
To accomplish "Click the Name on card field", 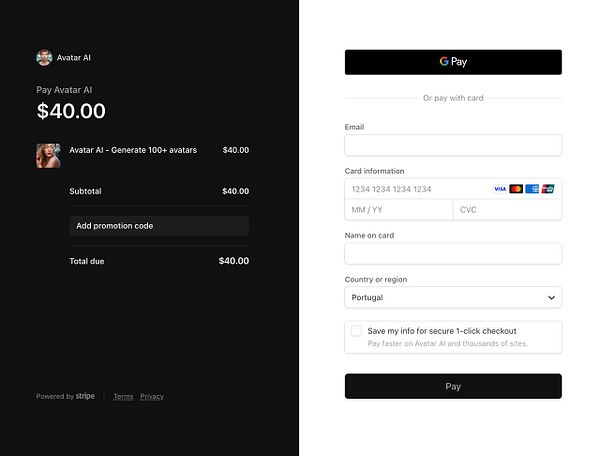I will (453, 253).
